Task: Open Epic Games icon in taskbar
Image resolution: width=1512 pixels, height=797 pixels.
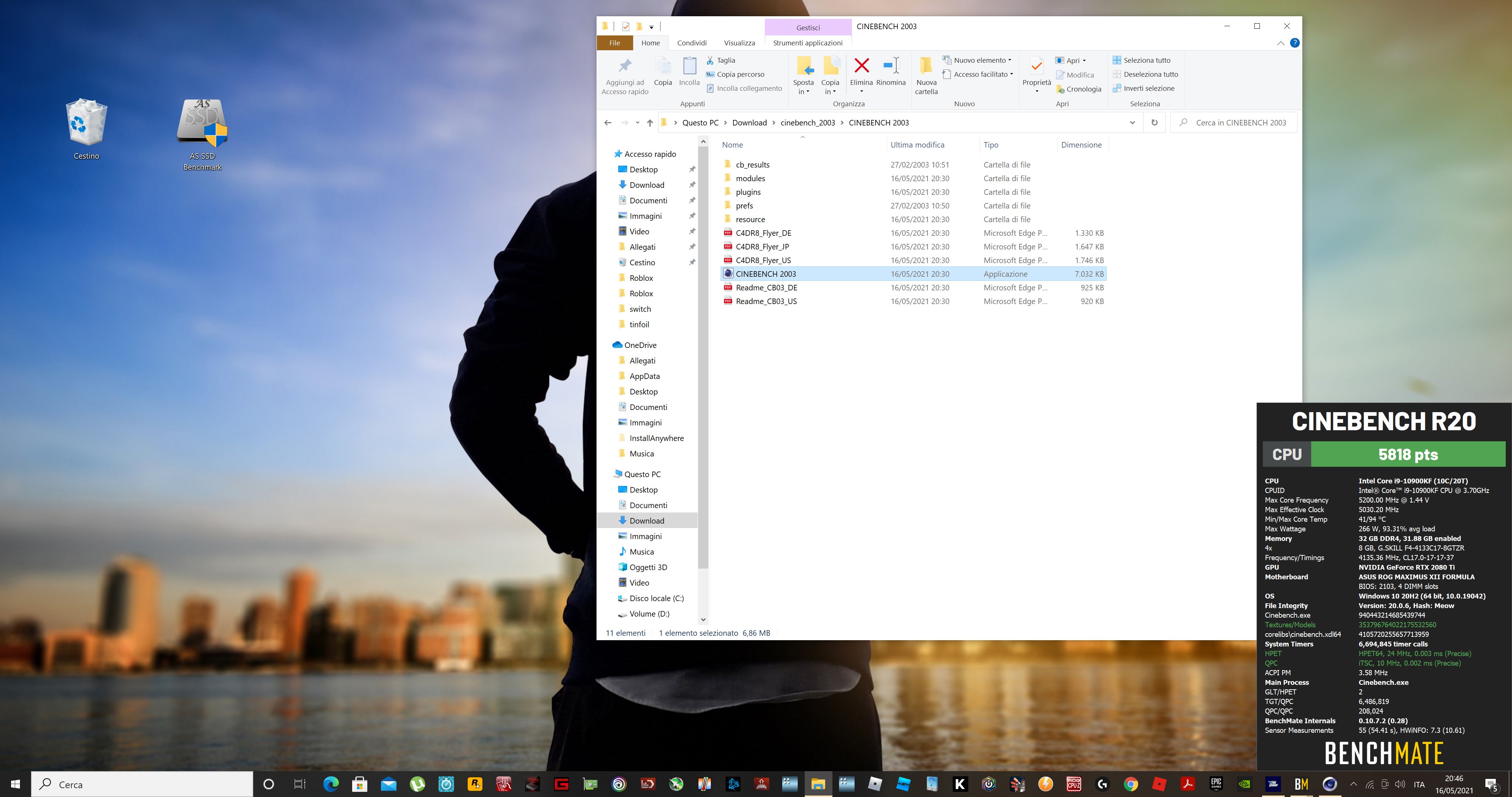Action: (1216, 784)
